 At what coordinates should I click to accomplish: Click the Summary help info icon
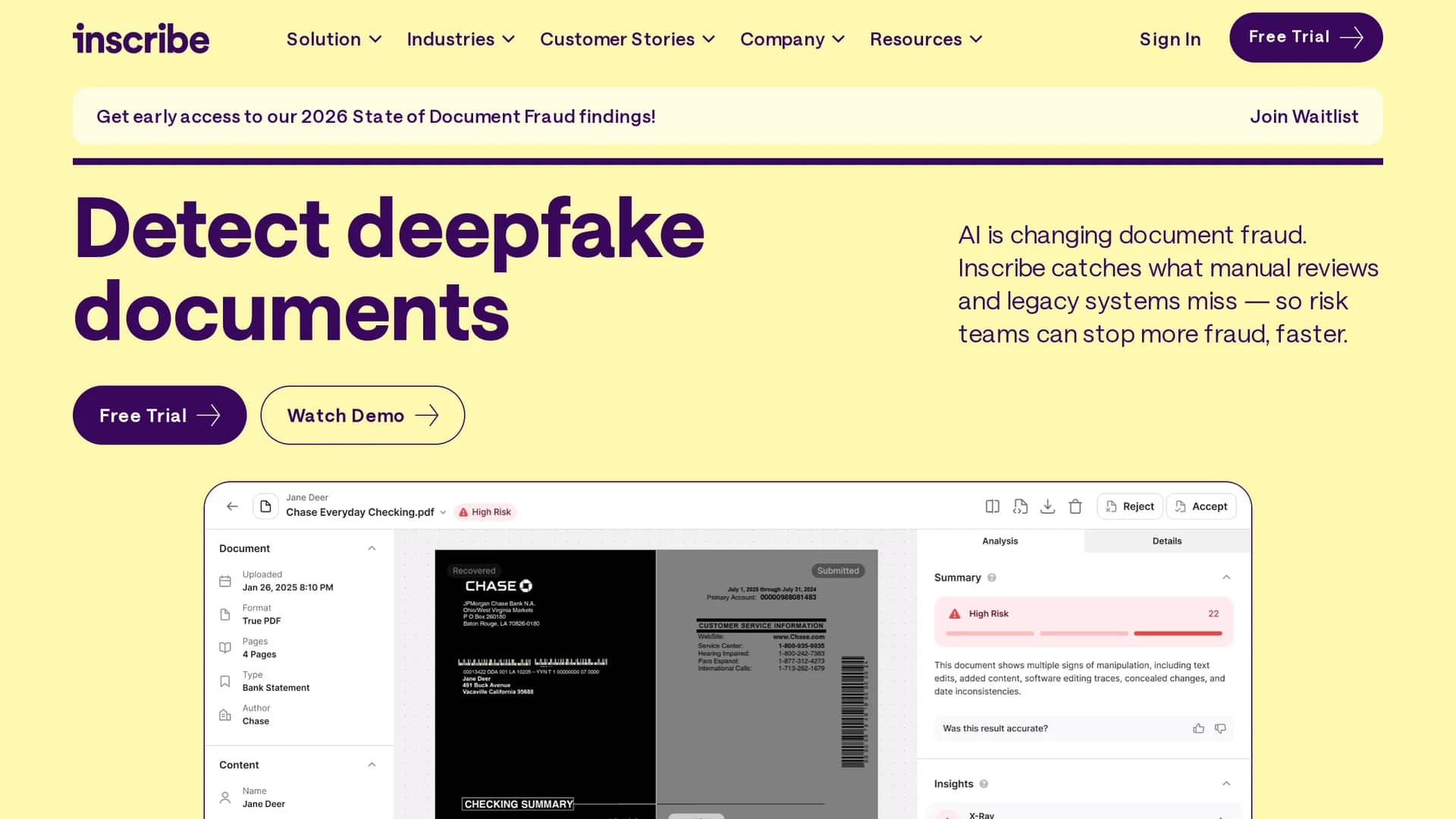click(x=992, y=578)
